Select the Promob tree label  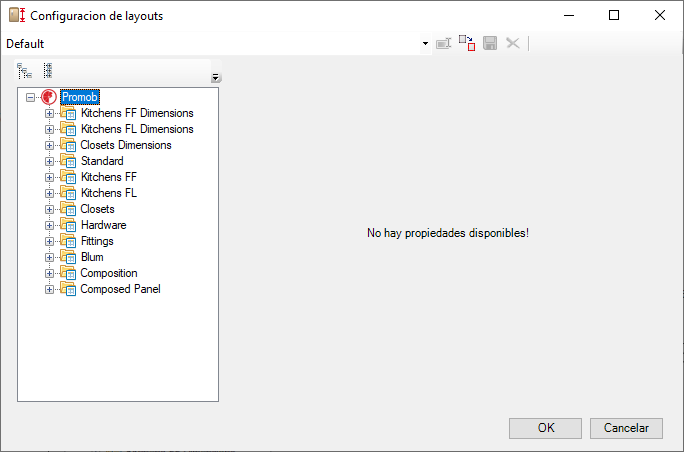(x=80, y=97)
